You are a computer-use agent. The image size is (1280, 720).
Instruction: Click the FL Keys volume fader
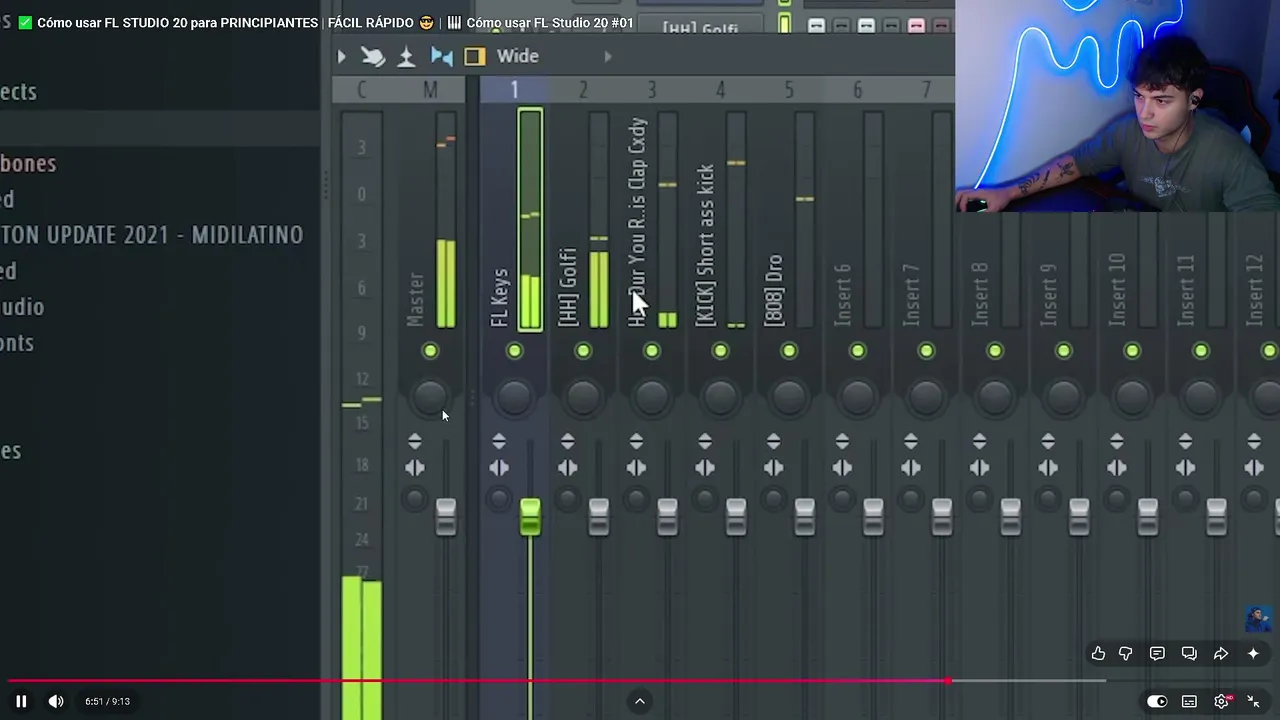coord(530,517)
